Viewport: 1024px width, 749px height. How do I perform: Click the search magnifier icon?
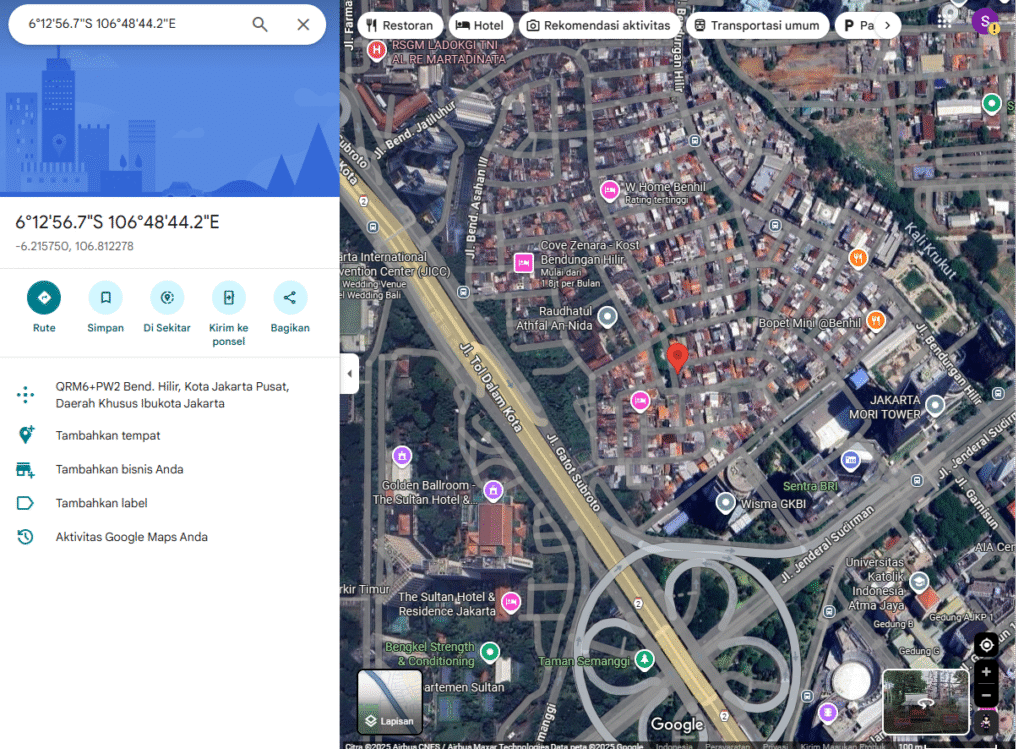(x=260, y=24)
